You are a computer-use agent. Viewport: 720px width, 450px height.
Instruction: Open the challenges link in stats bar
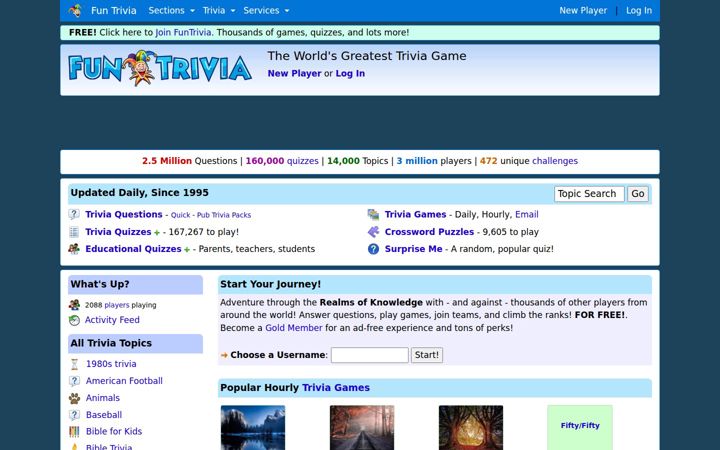coord(555,161)
